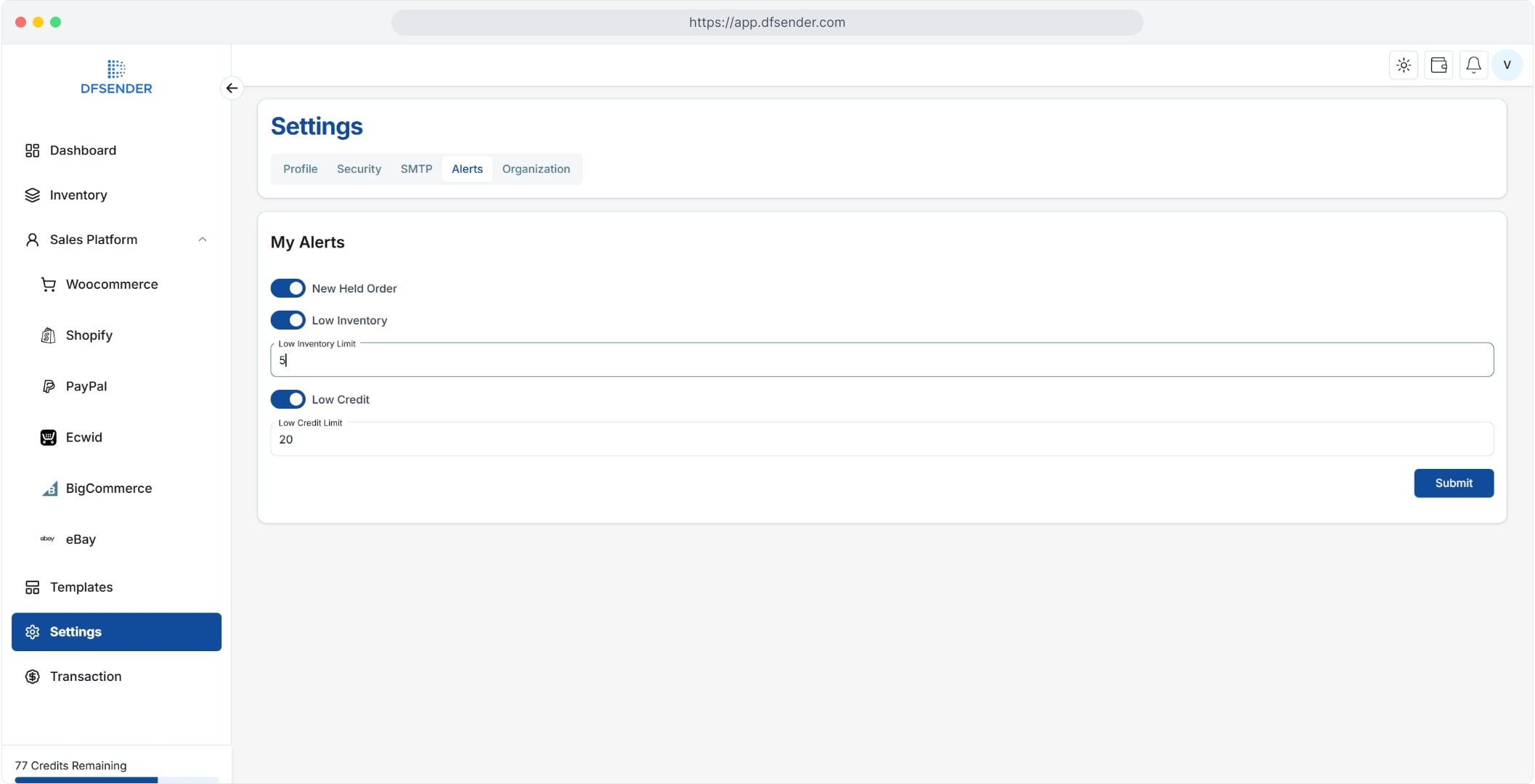Open the wallet icon in header
The height and width of the screenshot is (784, 1535).
coord(1438,65)
